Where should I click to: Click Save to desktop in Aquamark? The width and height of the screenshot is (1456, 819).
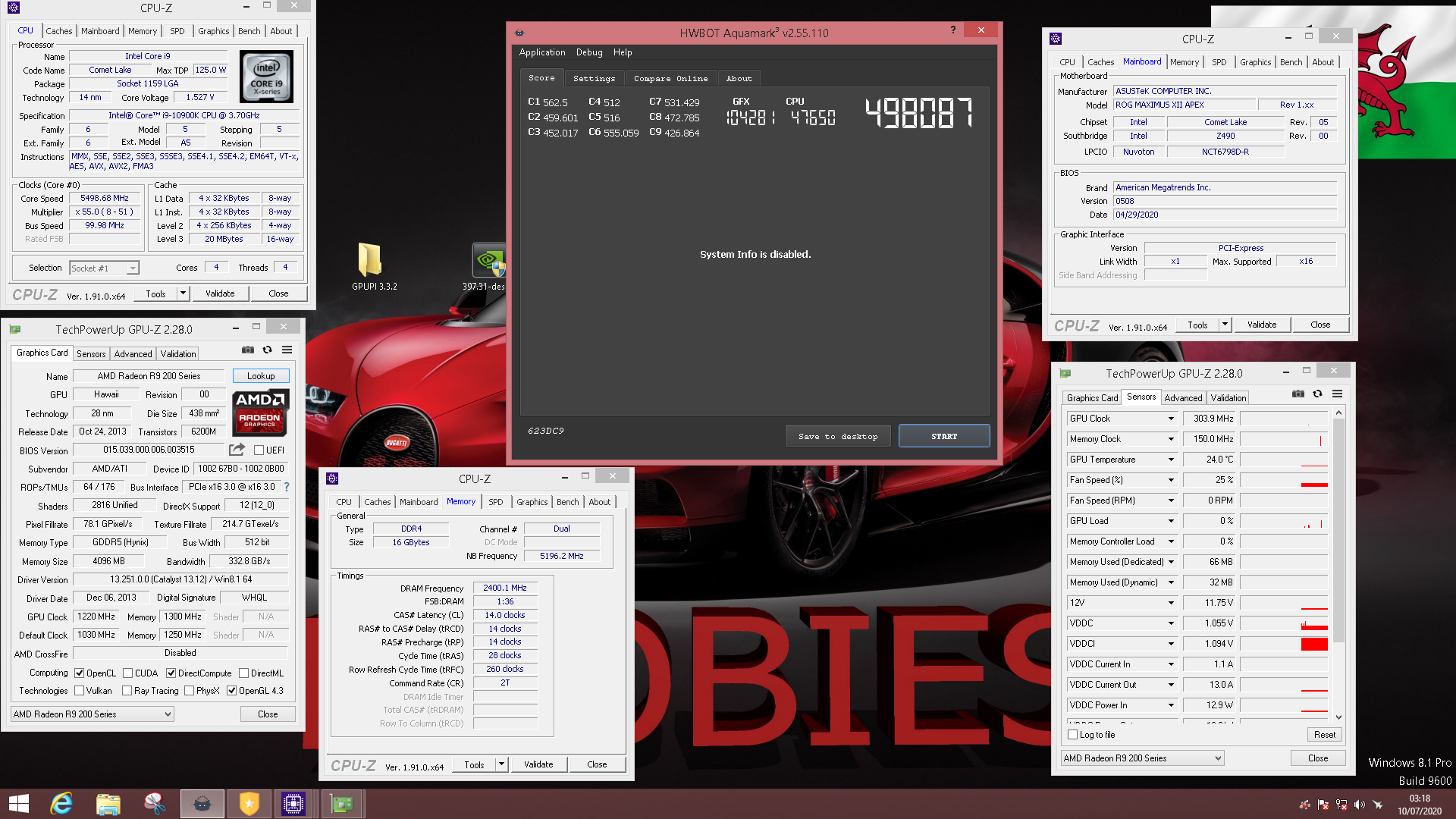[838, 436]
